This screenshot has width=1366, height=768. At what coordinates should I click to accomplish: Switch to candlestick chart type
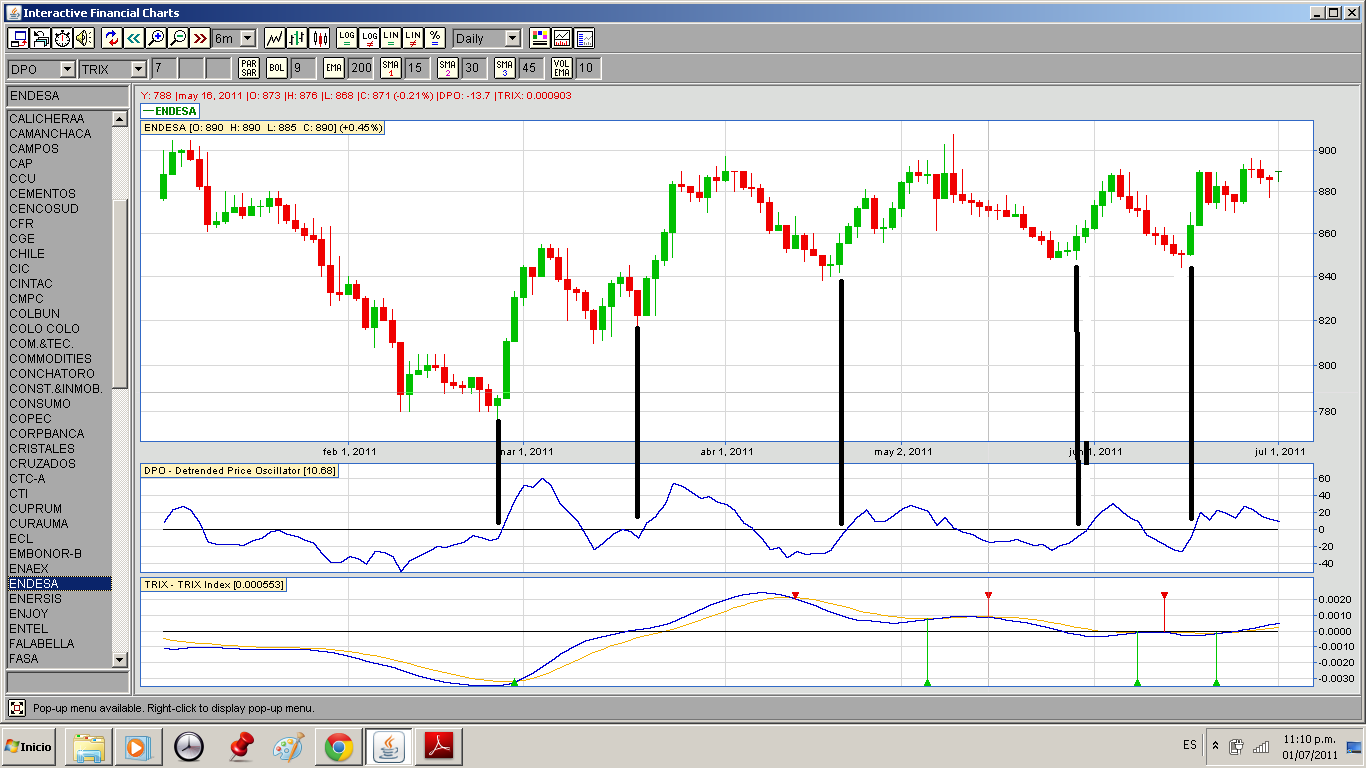click(x=320, y=38)
